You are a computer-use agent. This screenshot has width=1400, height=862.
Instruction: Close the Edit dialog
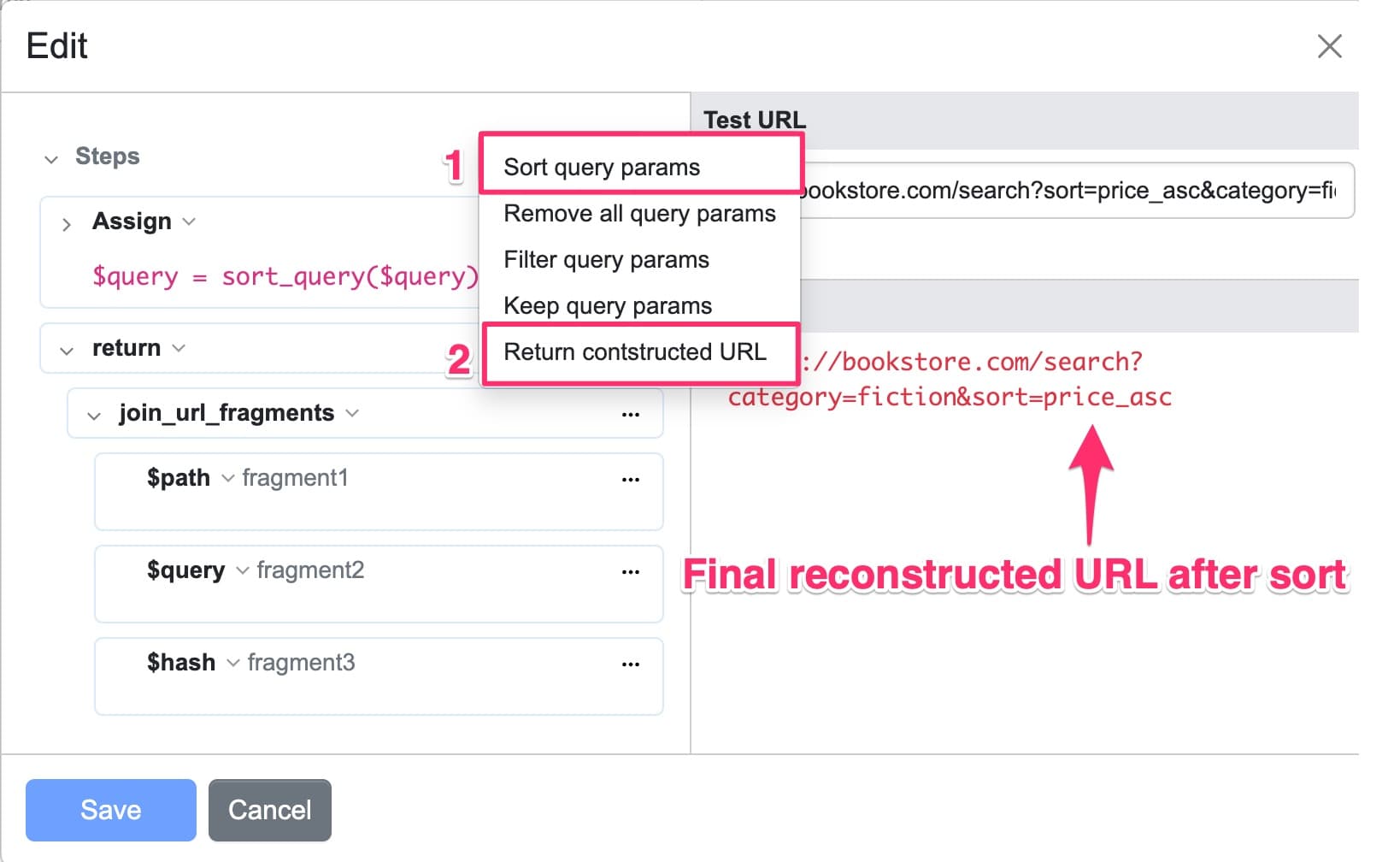point(1330,47)
